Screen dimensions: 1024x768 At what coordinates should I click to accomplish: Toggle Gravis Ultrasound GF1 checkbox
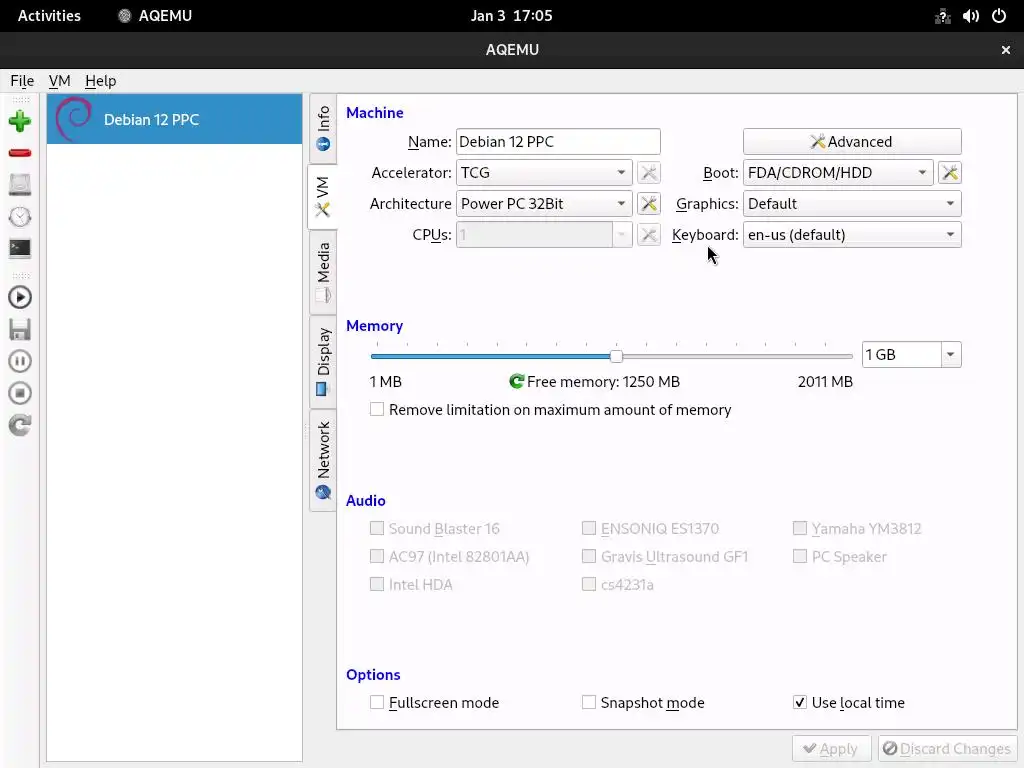[588, 556]
